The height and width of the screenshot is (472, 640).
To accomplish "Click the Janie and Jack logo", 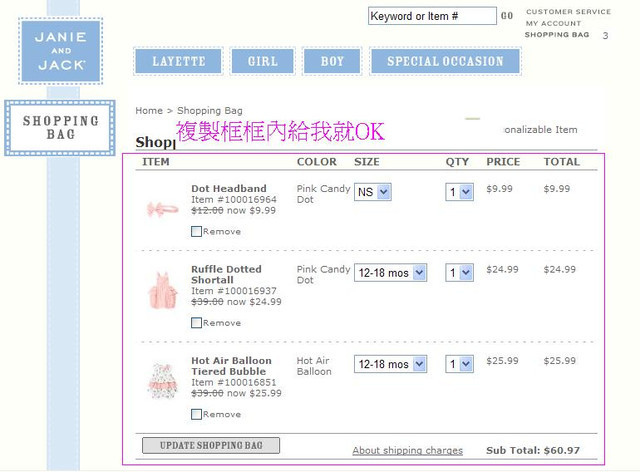I will [x=60, y=51].
